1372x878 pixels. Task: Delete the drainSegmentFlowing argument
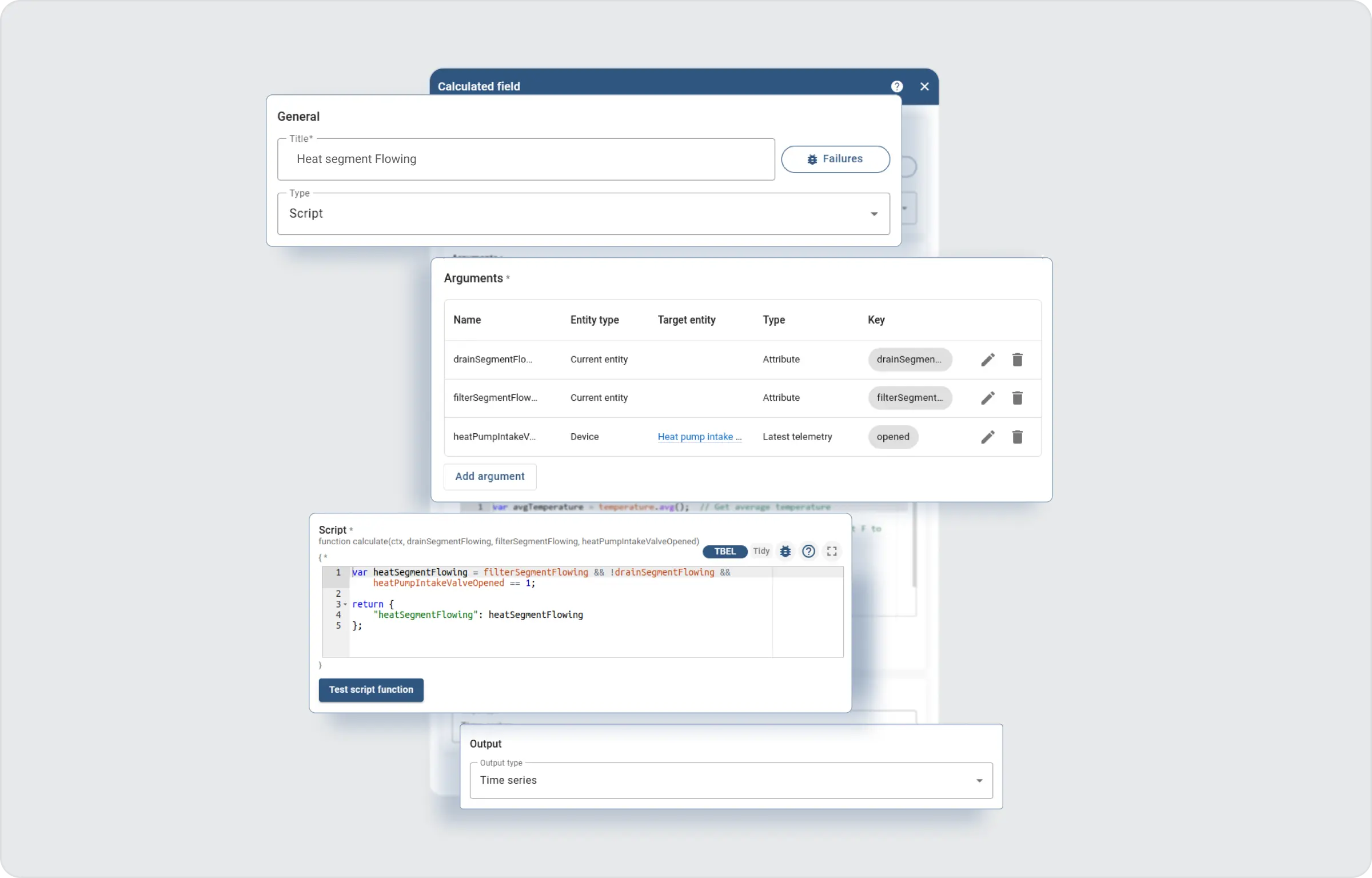[1017, 360]
